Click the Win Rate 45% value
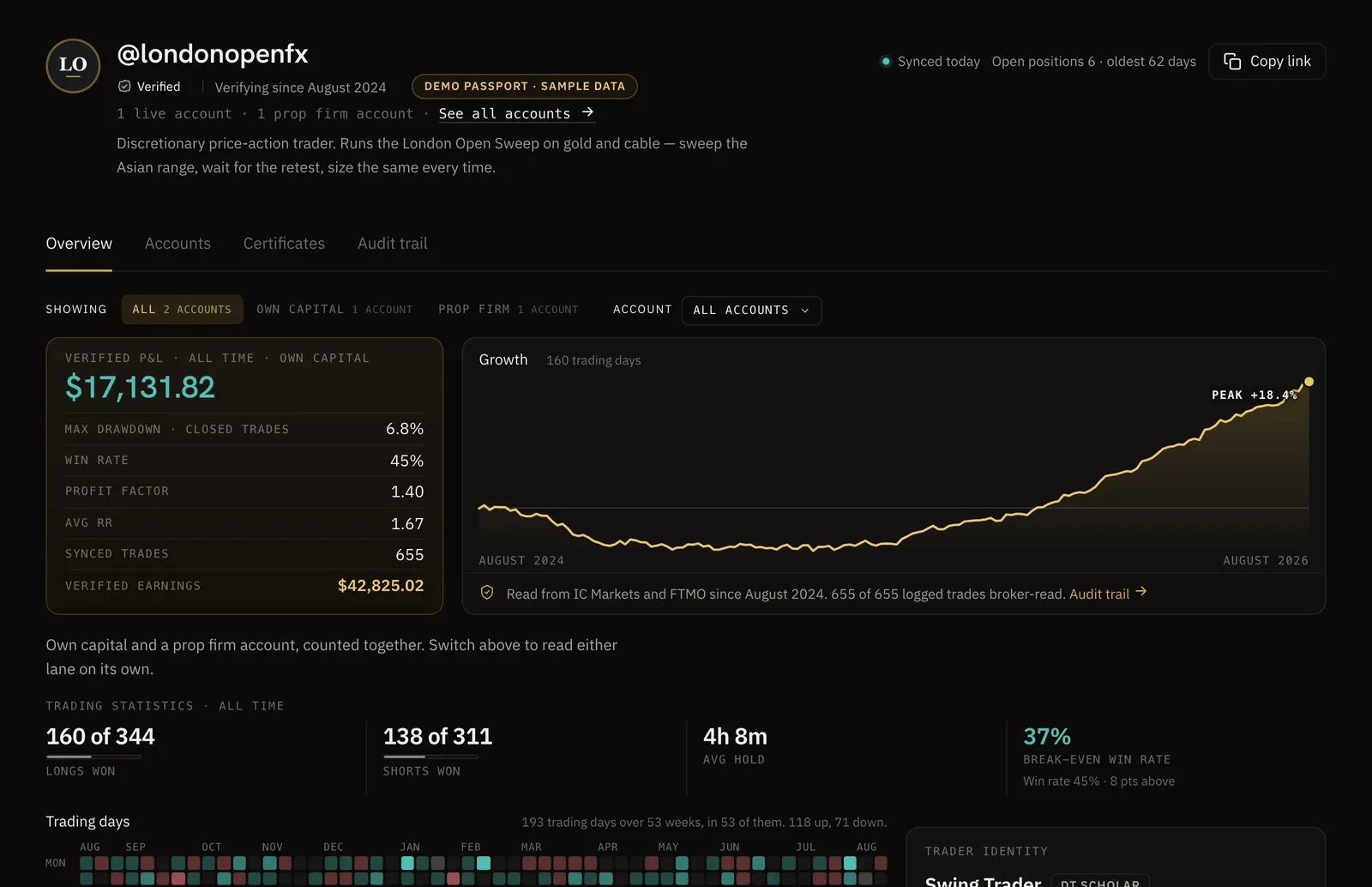Image resolution: width=1372 pixels, height=887 pixels. tap(406, 461)
